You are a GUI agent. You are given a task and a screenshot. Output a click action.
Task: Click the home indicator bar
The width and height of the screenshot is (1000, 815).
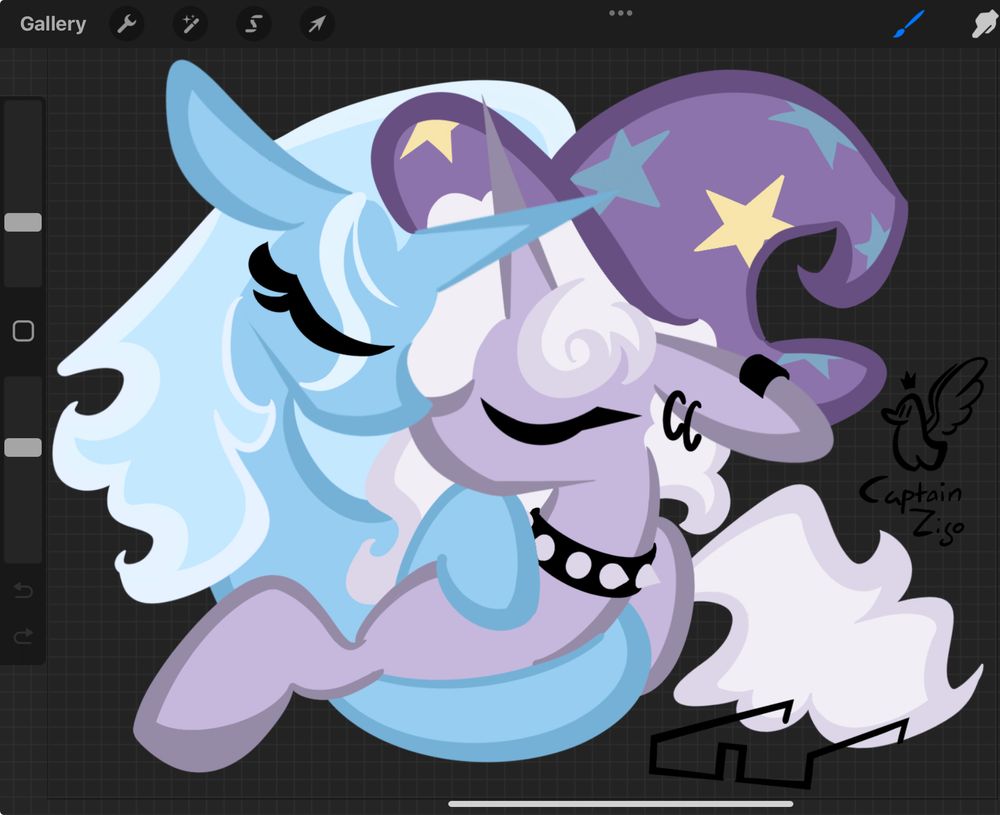pos(621,804)
